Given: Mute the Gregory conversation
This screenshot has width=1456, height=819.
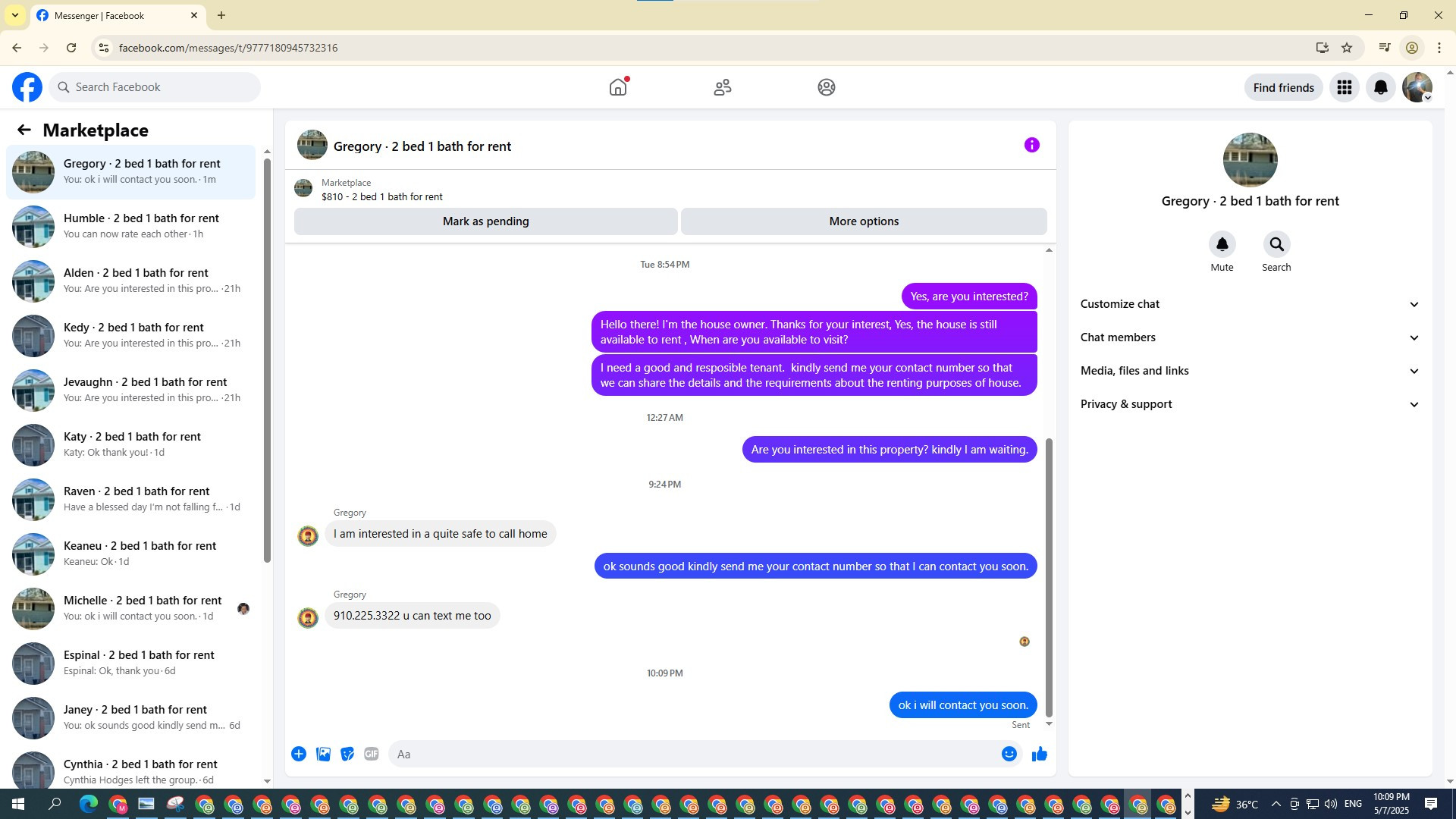Looking at the screenshot, I should click(1222, 244).
